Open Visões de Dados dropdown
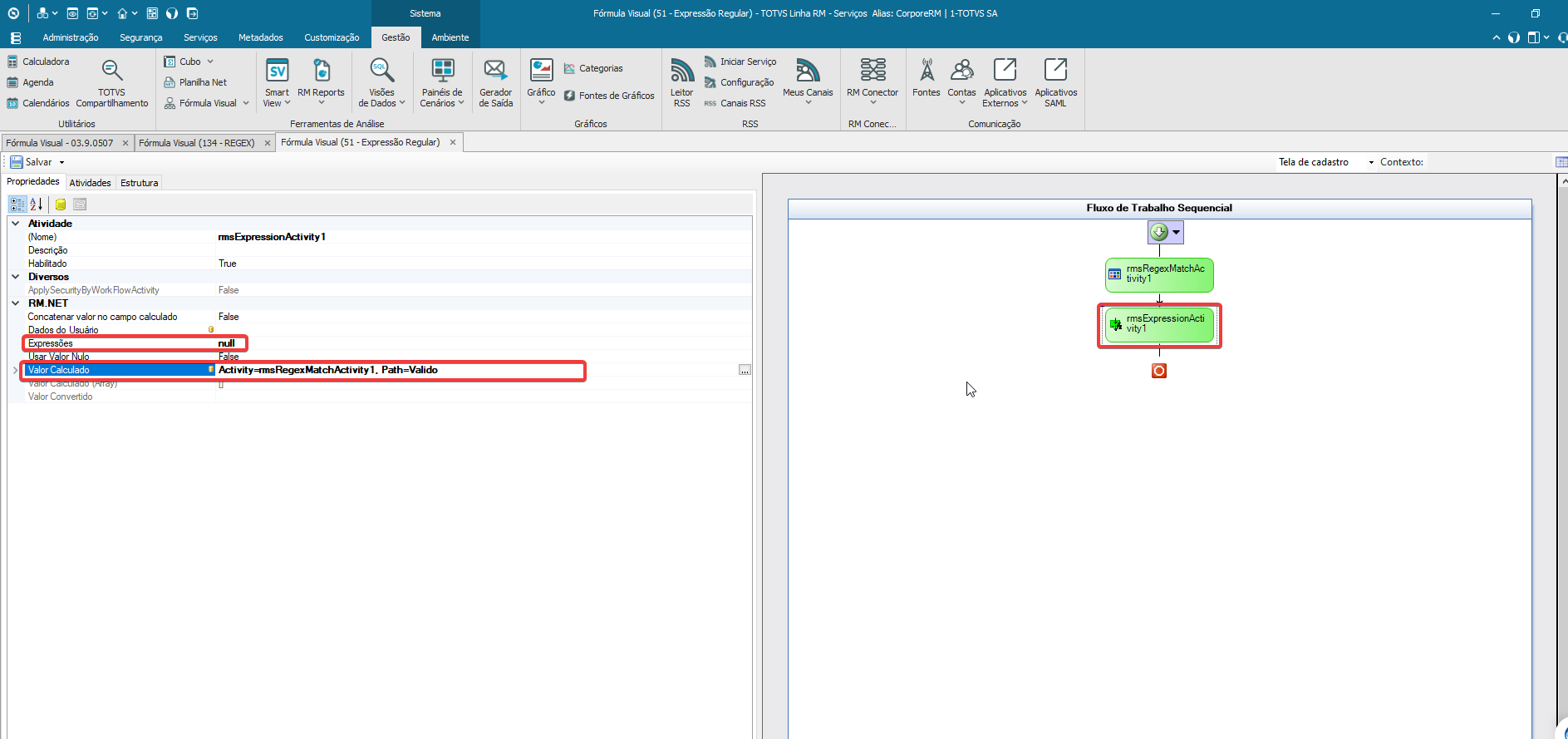1568x739 pixels. (381, 82)
